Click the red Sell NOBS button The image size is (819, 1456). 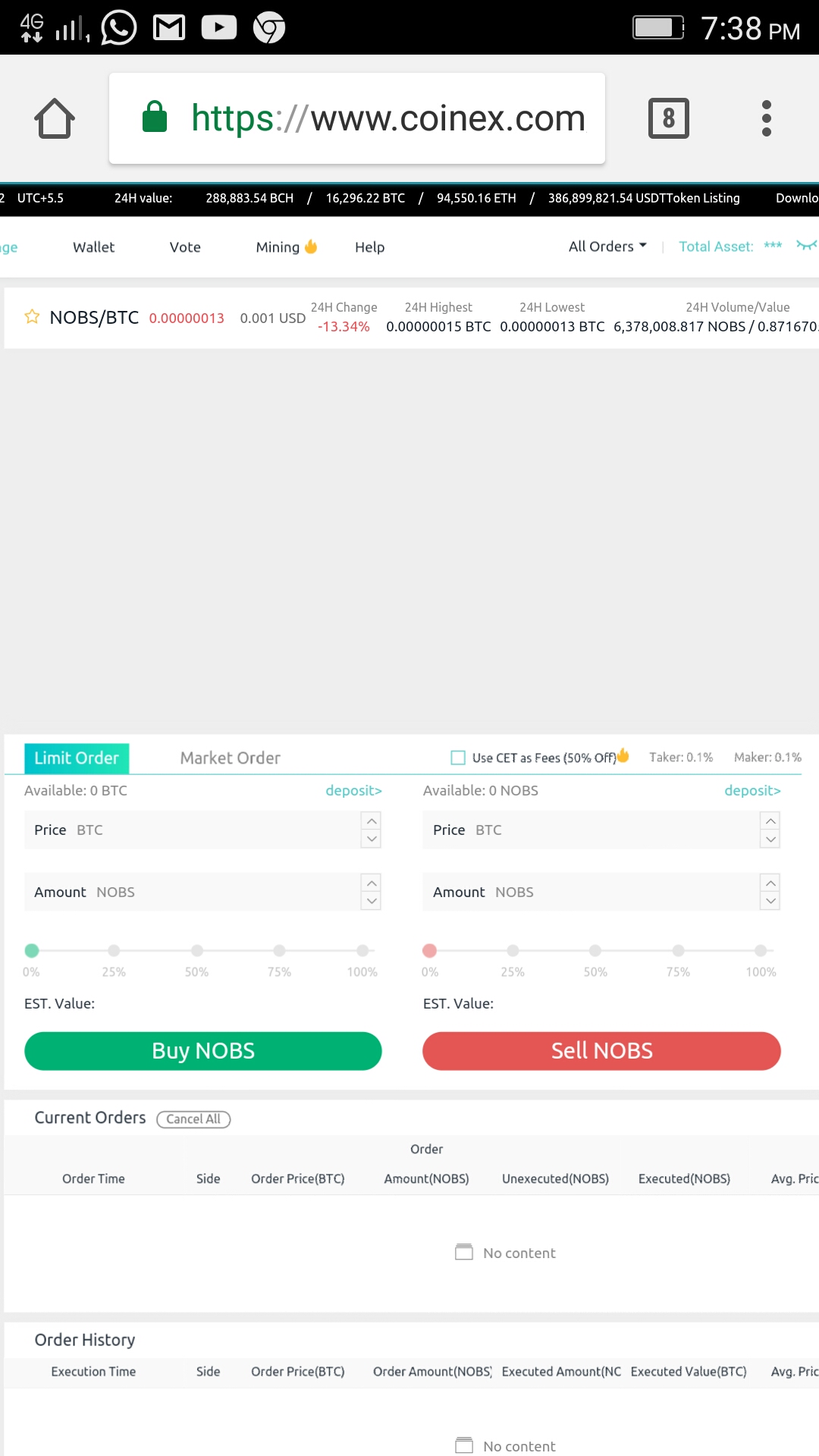601,1051
